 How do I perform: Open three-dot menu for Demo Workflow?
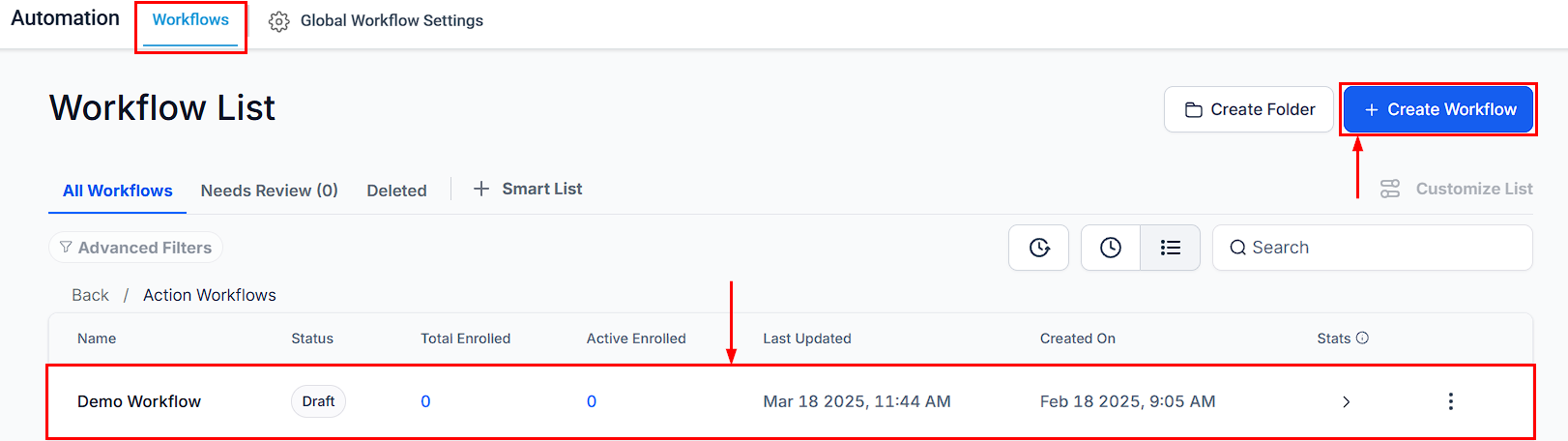[1450, 401]
